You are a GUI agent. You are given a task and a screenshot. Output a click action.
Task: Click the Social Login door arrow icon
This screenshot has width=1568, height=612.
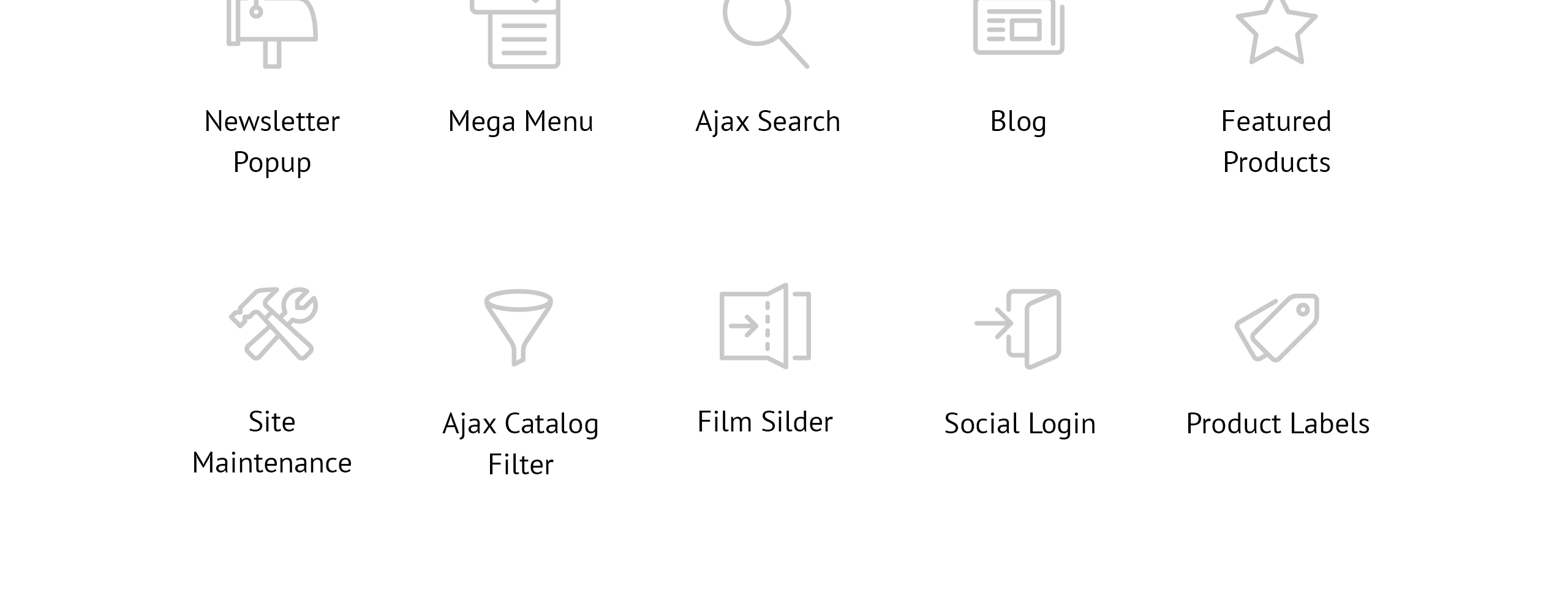tap(1018, 329)
